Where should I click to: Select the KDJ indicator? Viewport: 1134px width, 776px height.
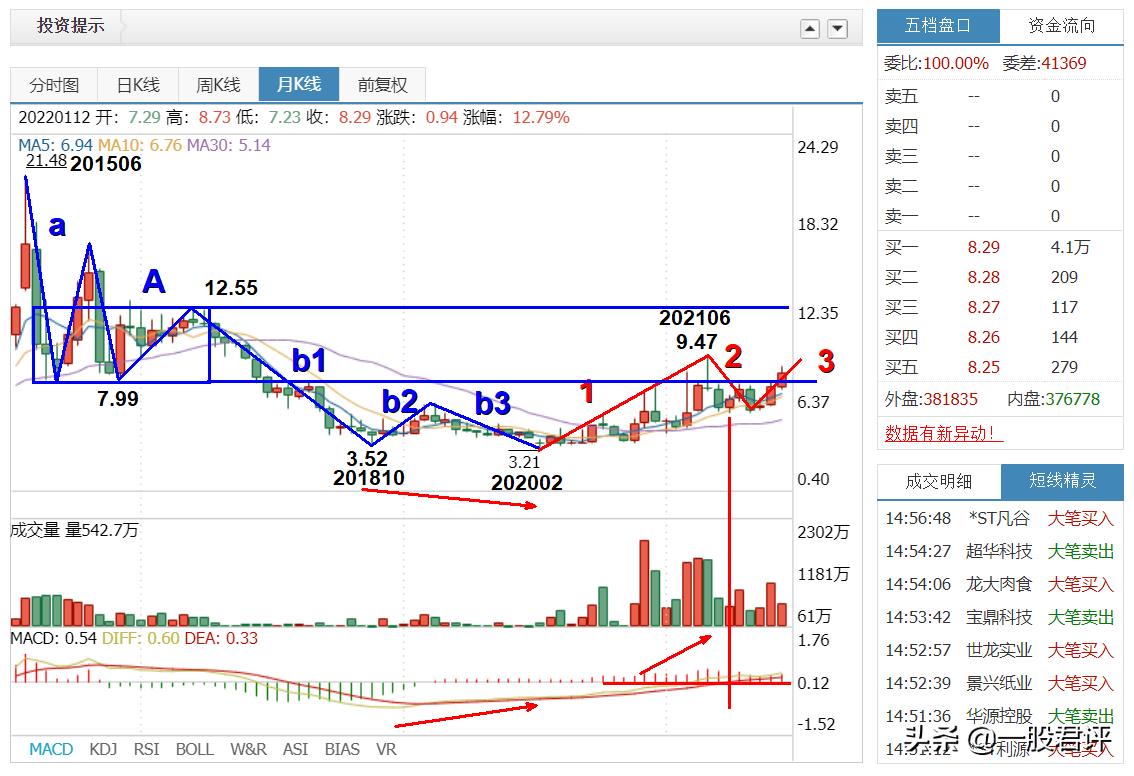[x=103, y=749]
